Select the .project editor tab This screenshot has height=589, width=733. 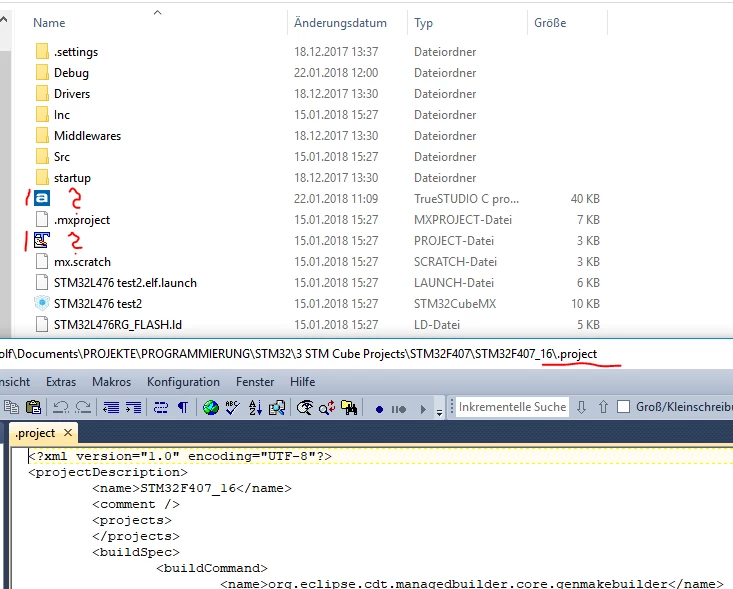pos(36,433)
